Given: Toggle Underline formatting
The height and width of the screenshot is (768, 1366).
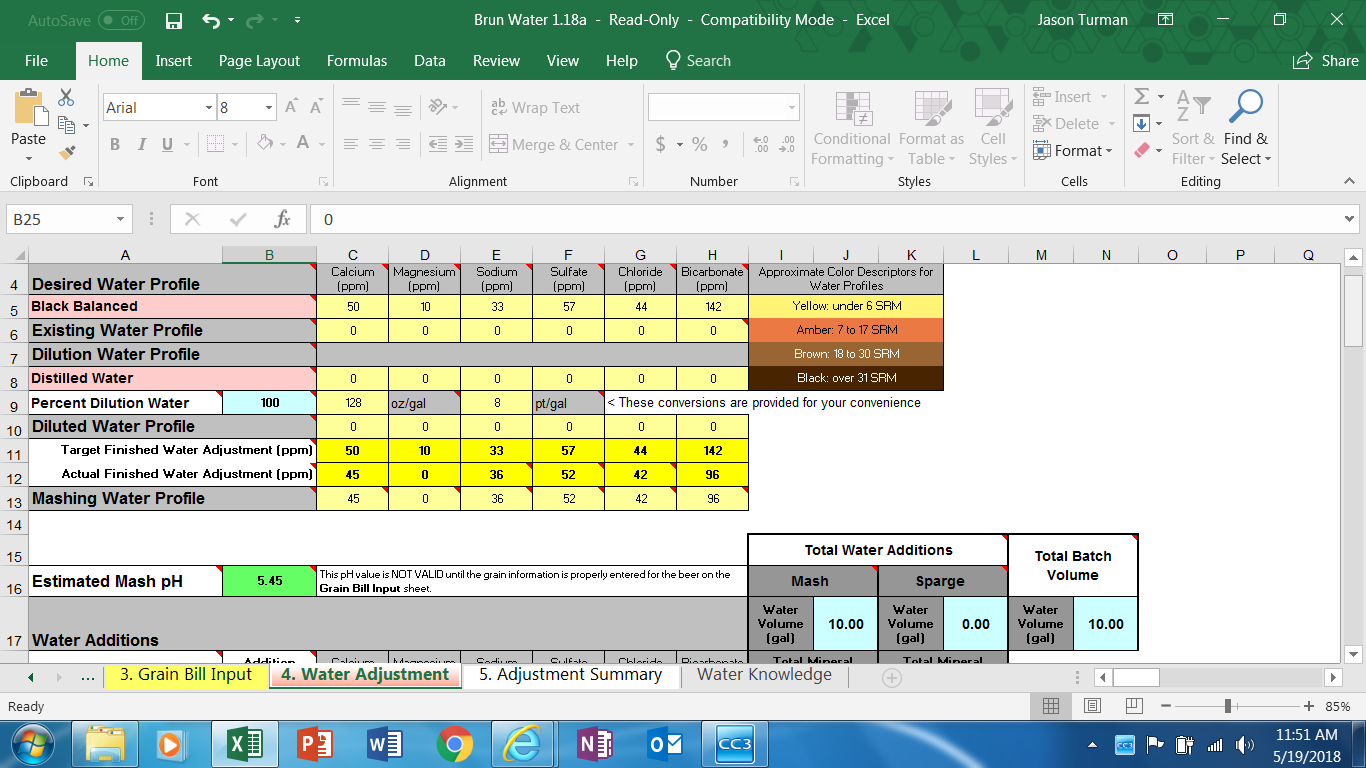Looking at the screenshot, I should point(166,145).
